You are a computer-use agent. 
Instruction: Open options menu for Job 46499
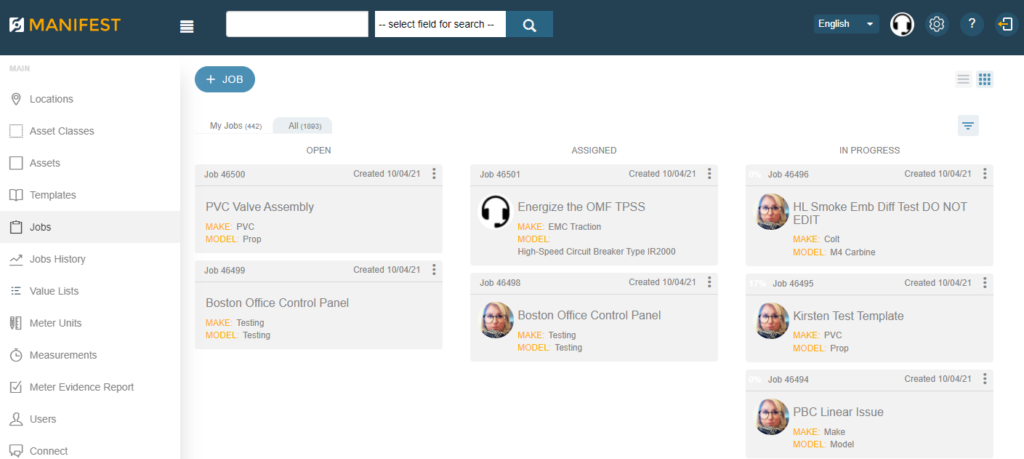[434, 270]
